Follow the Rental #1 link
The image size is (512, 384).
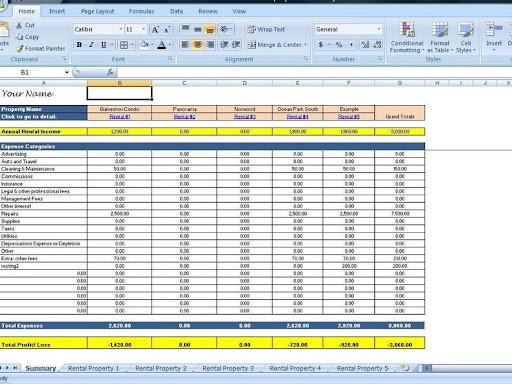(x=120, y=117)
